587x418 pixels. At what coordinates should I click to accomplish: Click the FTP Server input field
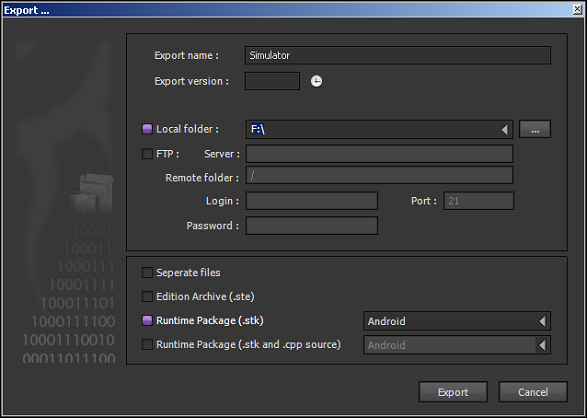pos(379,154)
